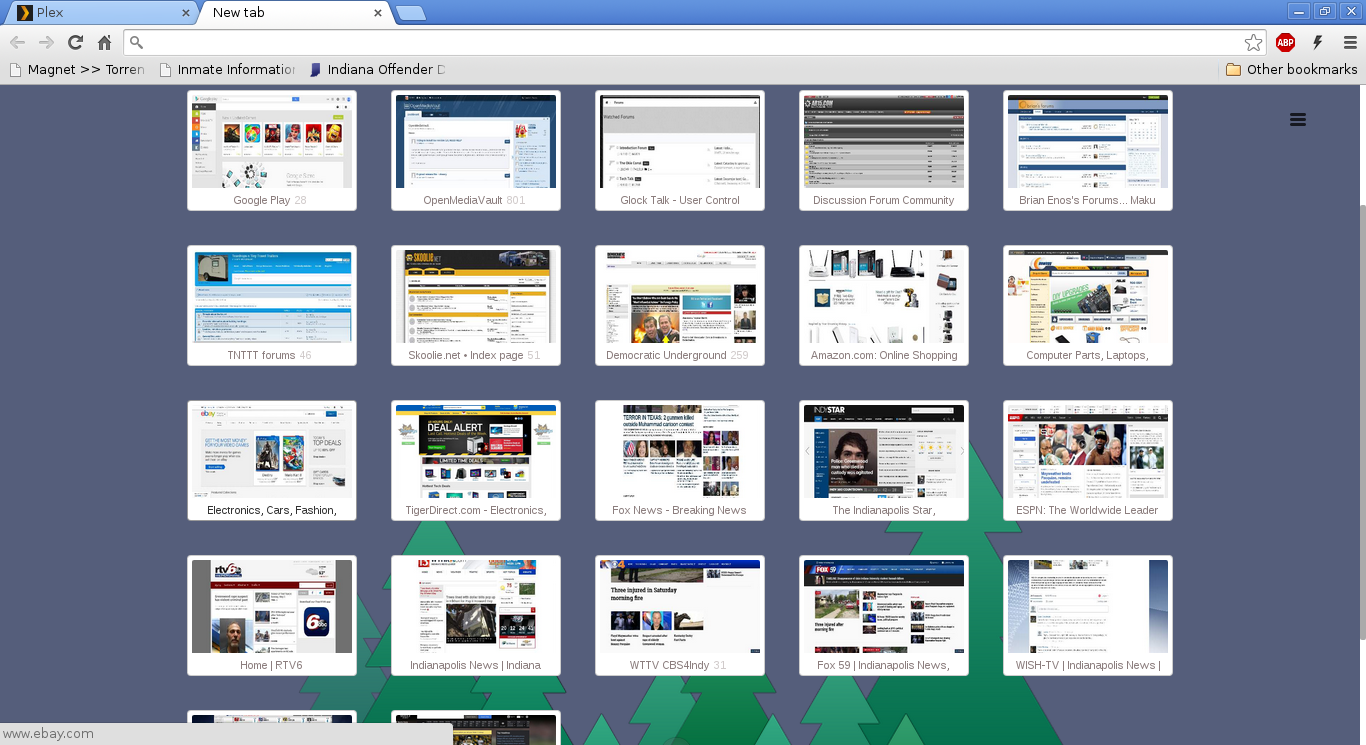Close the Plex tab
The width and height of the screenshot is (1366, 745).
pyautogui.click(x=186, y=13)
